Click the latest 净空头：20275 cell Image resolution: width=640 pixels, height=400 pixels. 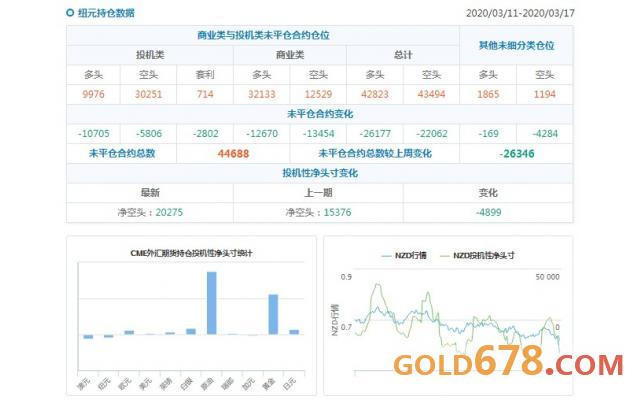[150, 212]
